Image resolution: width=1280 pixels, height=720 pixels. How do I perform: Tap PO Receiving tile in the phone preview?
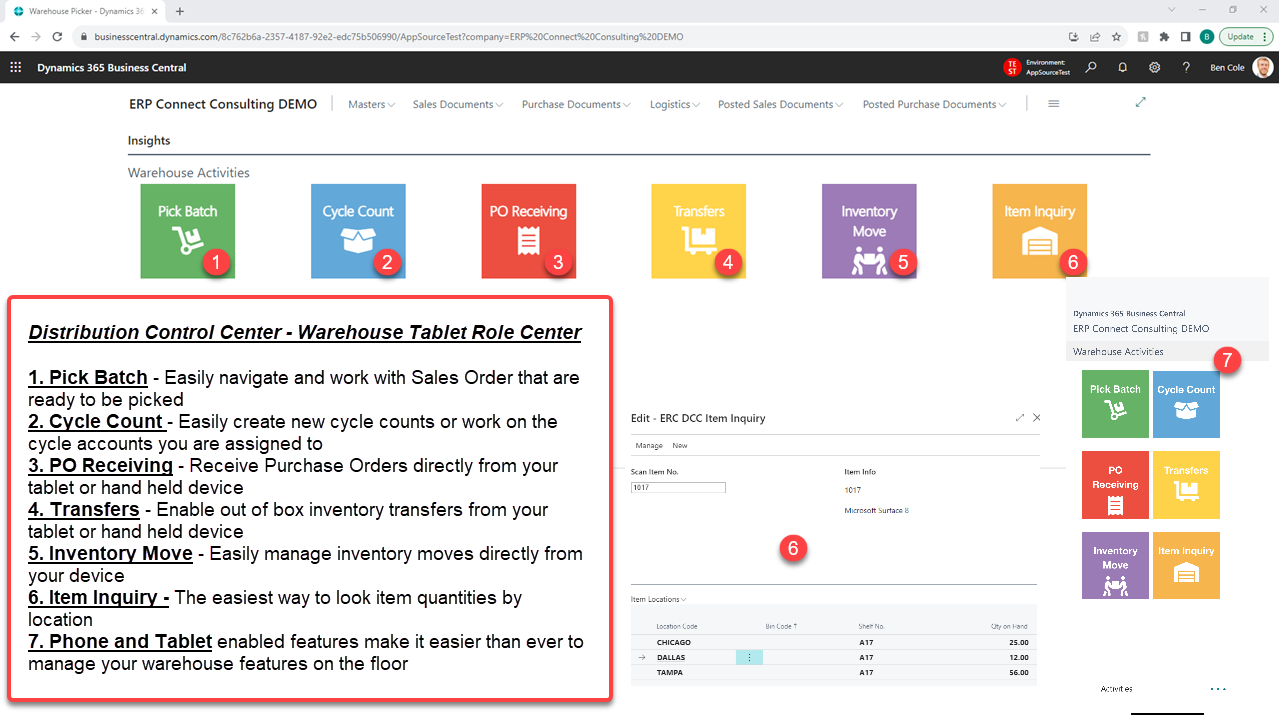click(x=1115, y=485)
